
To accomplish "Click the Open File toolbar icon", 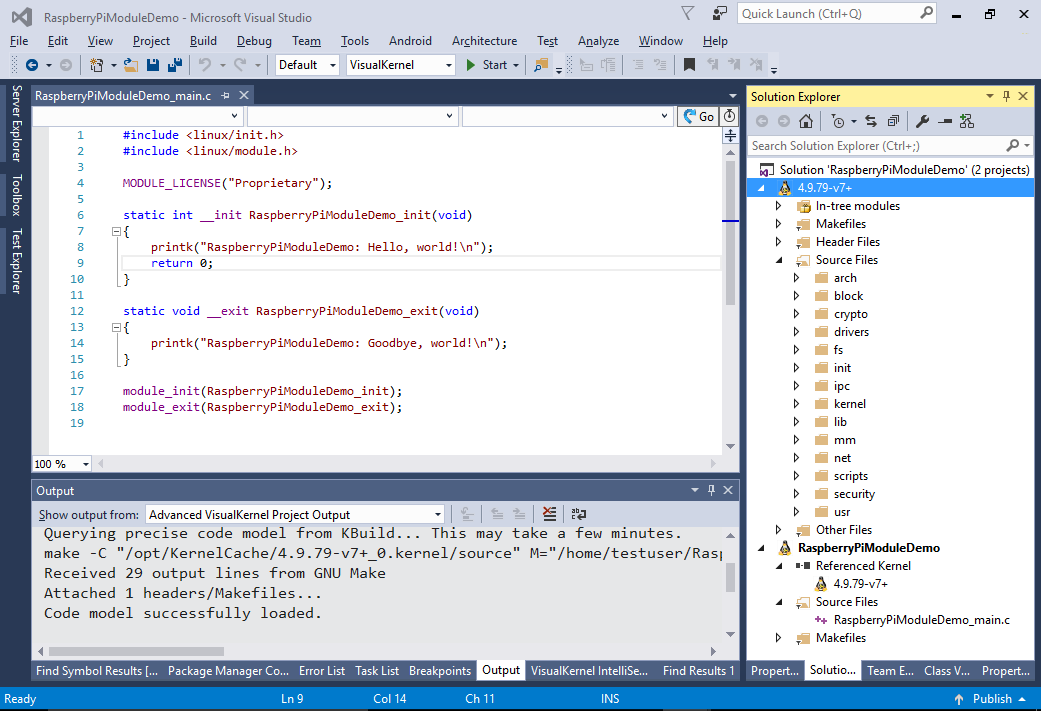I will pyautogui.click(x=131, y=65).
